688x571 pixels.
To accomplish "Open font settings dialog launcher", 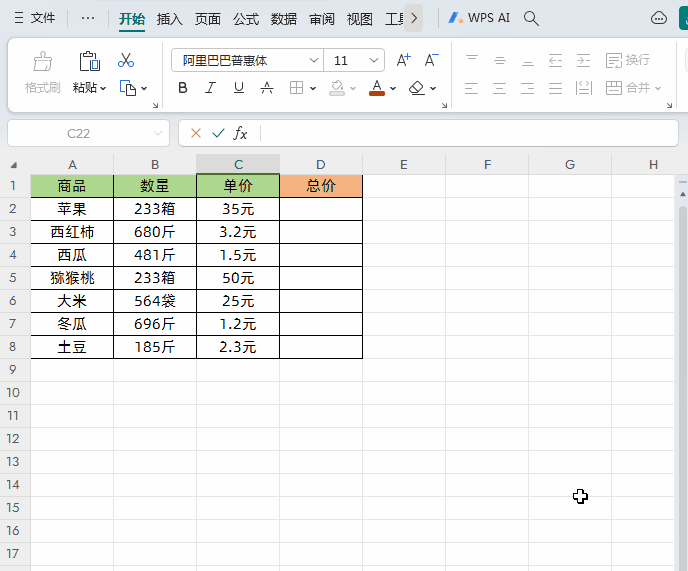I will point(444,105).
